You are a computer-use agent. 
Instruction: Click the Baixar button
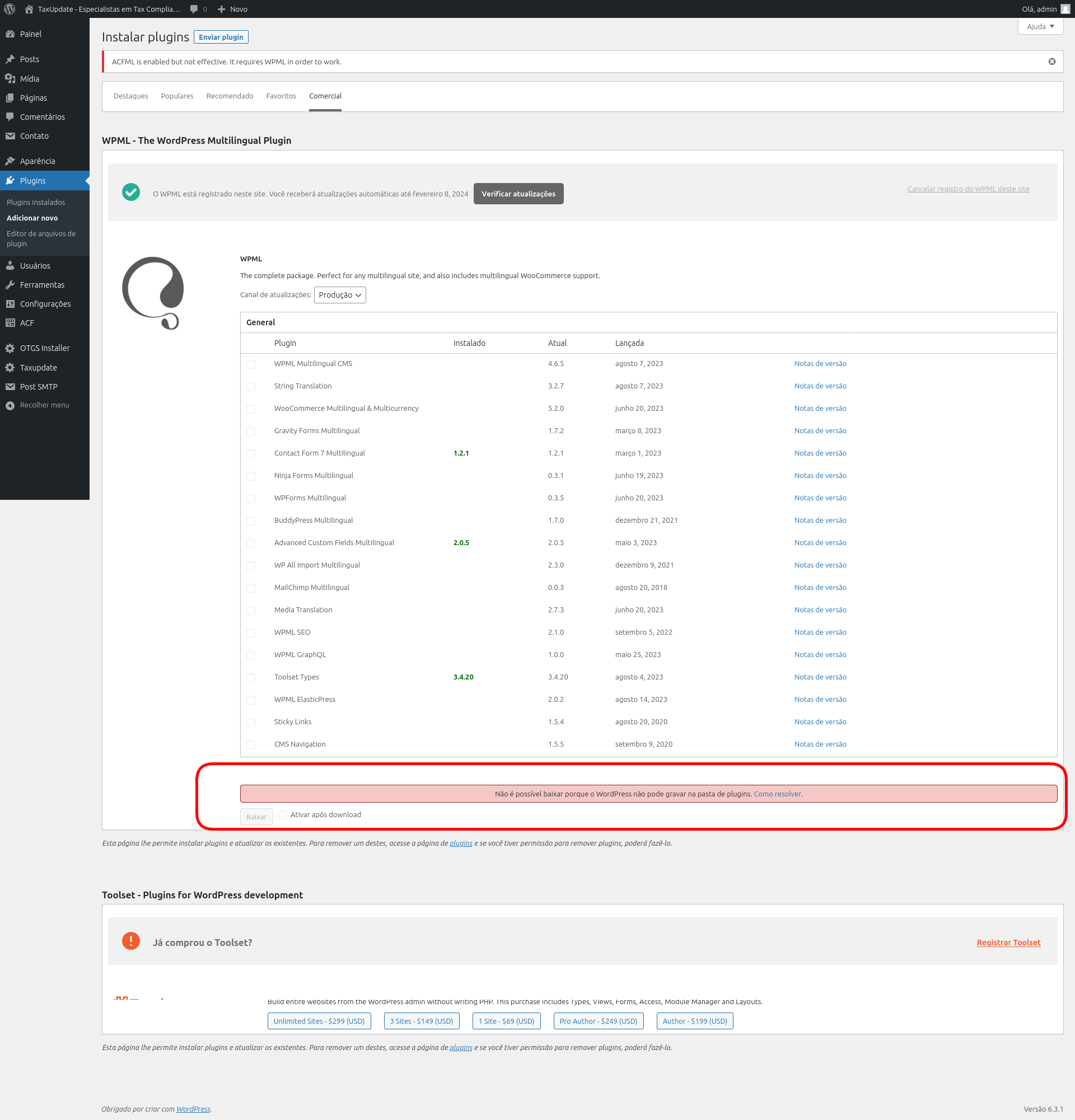[x=256, y=817]
